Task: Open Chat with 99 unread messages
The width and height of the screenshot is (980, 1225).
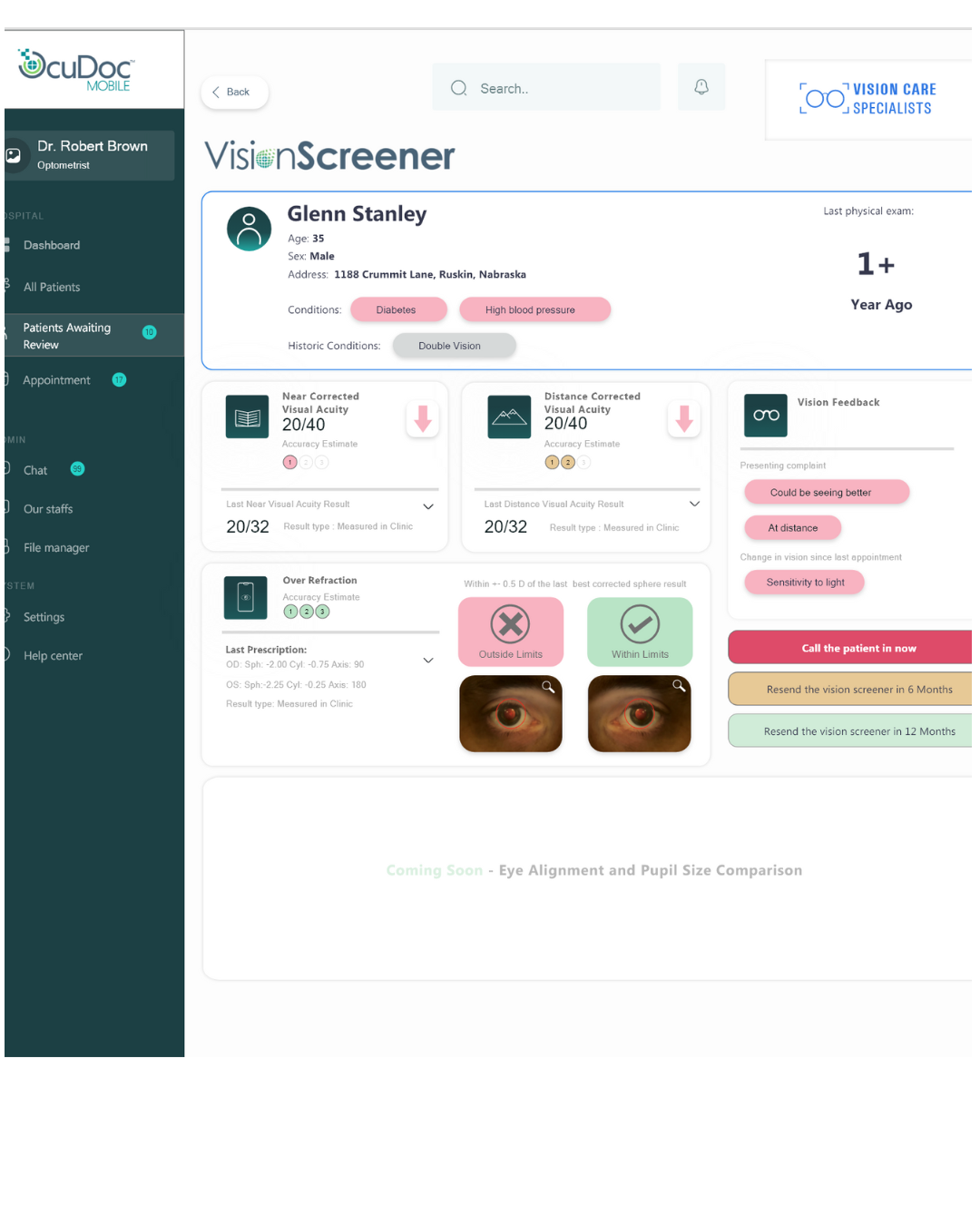Action: coord(34,470)
